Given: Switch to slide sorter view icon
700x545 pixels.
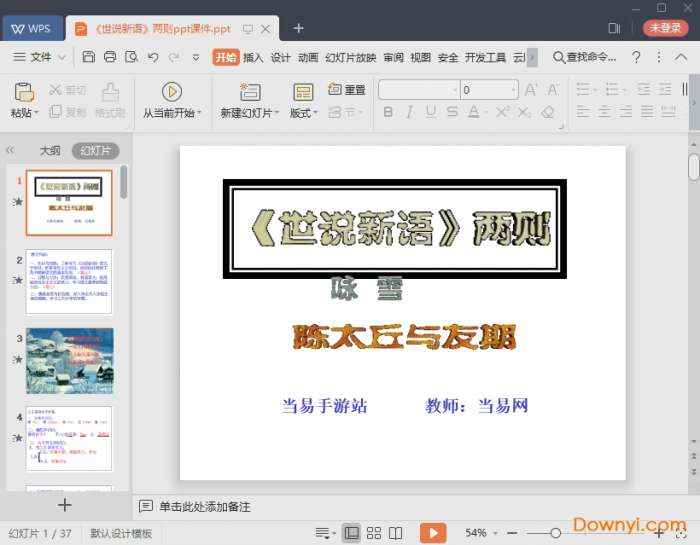Looking at the screenshot, I should 374,533.
